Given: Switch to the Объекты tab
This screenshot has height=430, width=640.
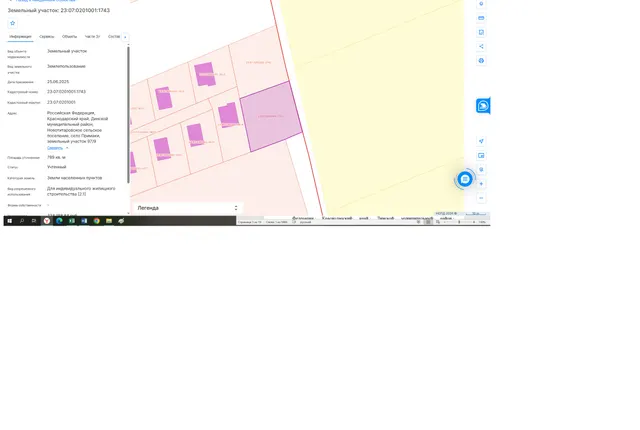Looking at the screenshot, I should coord(69,37).
